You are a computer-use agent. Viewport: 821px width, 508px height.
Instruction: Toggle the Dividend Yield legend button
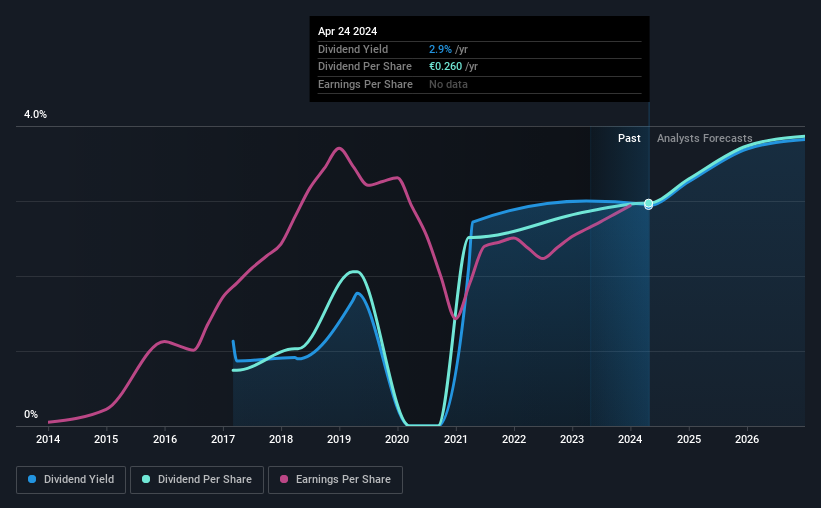[71, 480]
